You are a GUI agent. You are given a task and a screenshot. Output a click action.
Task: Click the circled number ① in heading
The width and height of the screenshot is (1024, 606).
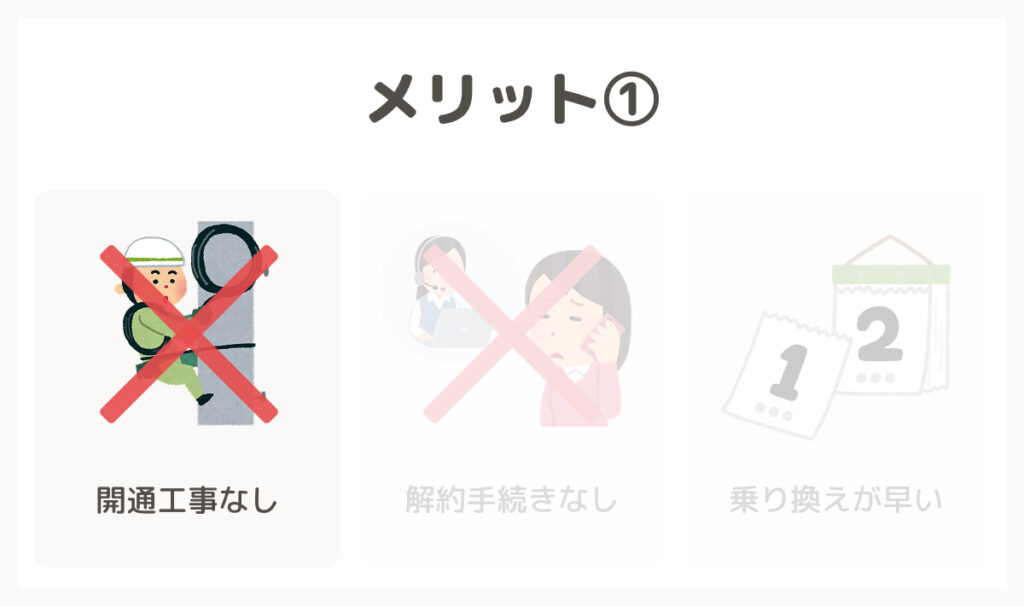(x=630, y=99)
